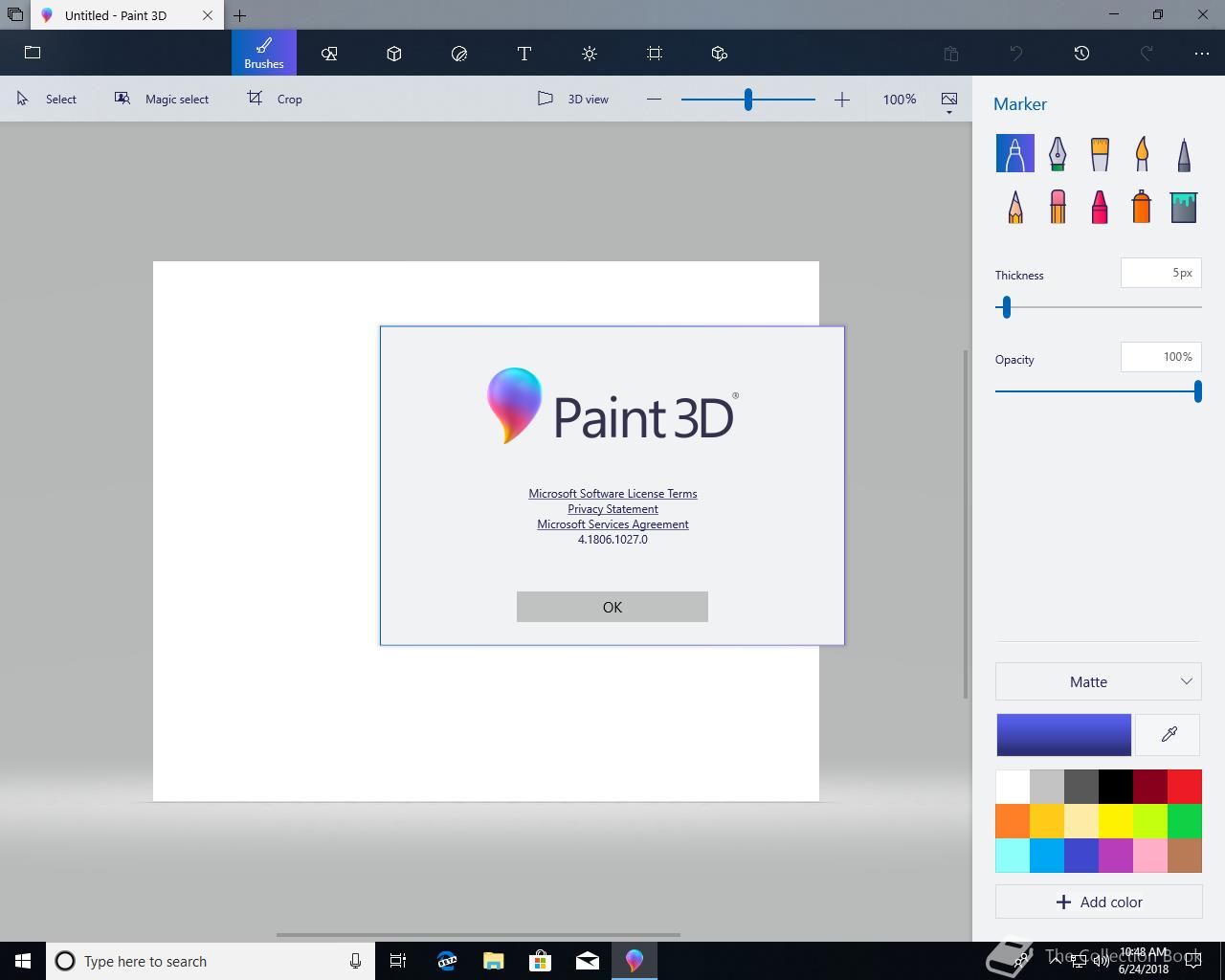Select the Marker brush
Image resolution: width=1225 pixels, height=980 pixels.
(x=1015, y=153)
